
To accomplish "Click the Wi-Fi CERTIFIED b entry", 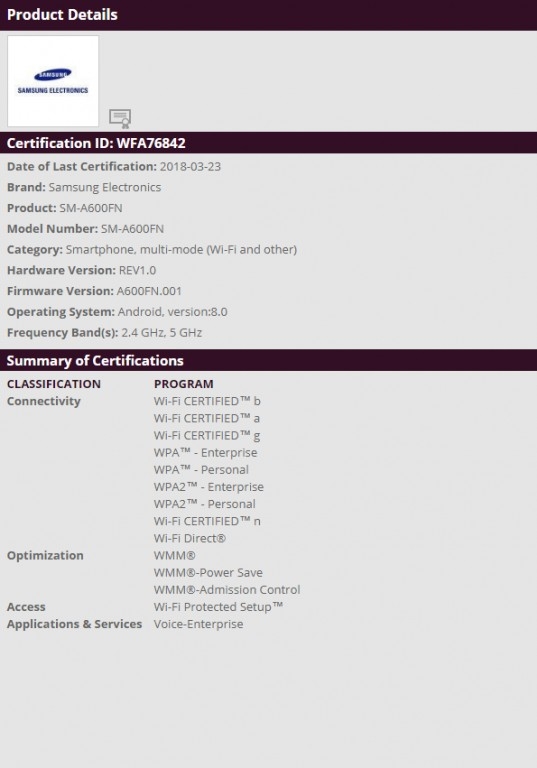I will click(x=207, y=401).
